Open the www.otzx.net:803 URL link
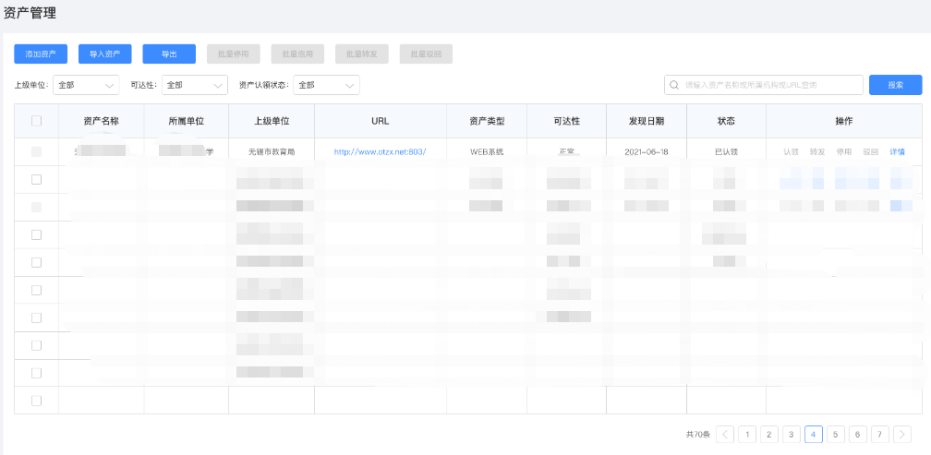Screen dimensions: 931x455 (380, 152)
